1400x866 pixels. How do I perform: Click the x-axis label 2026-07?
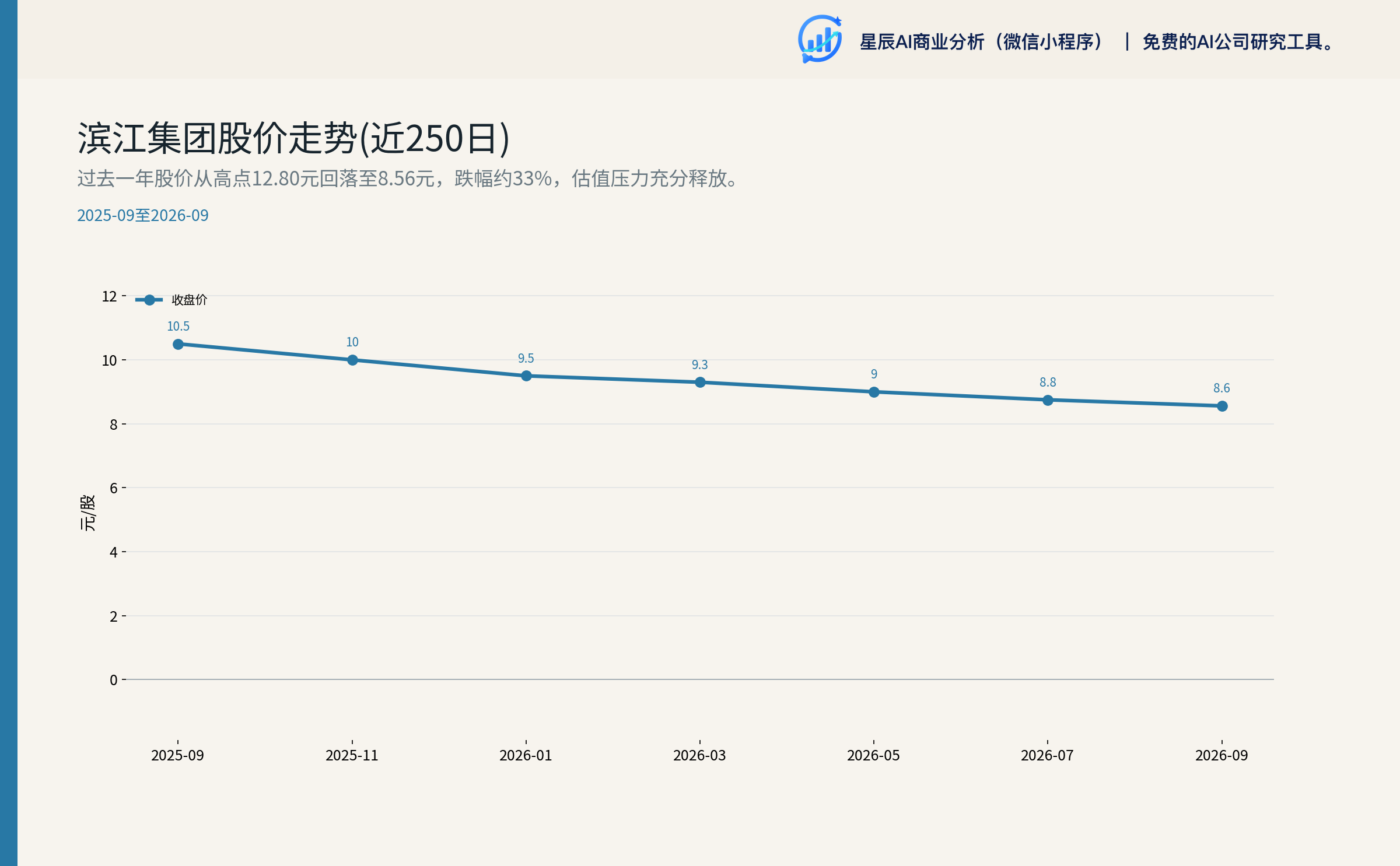(1047, 755)
